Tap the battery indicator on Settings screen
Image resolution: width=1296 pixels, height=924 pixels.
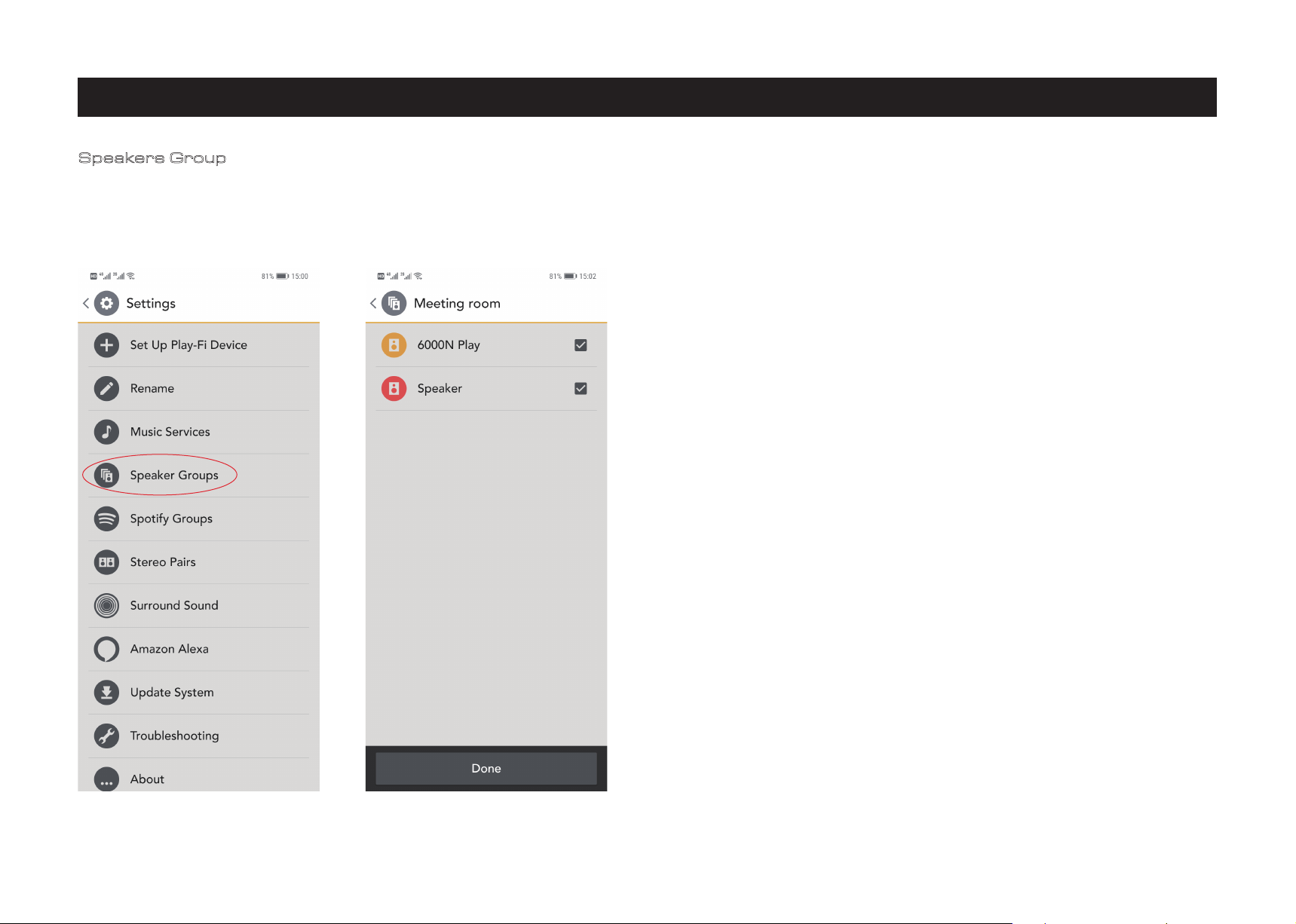click(283, 276)
